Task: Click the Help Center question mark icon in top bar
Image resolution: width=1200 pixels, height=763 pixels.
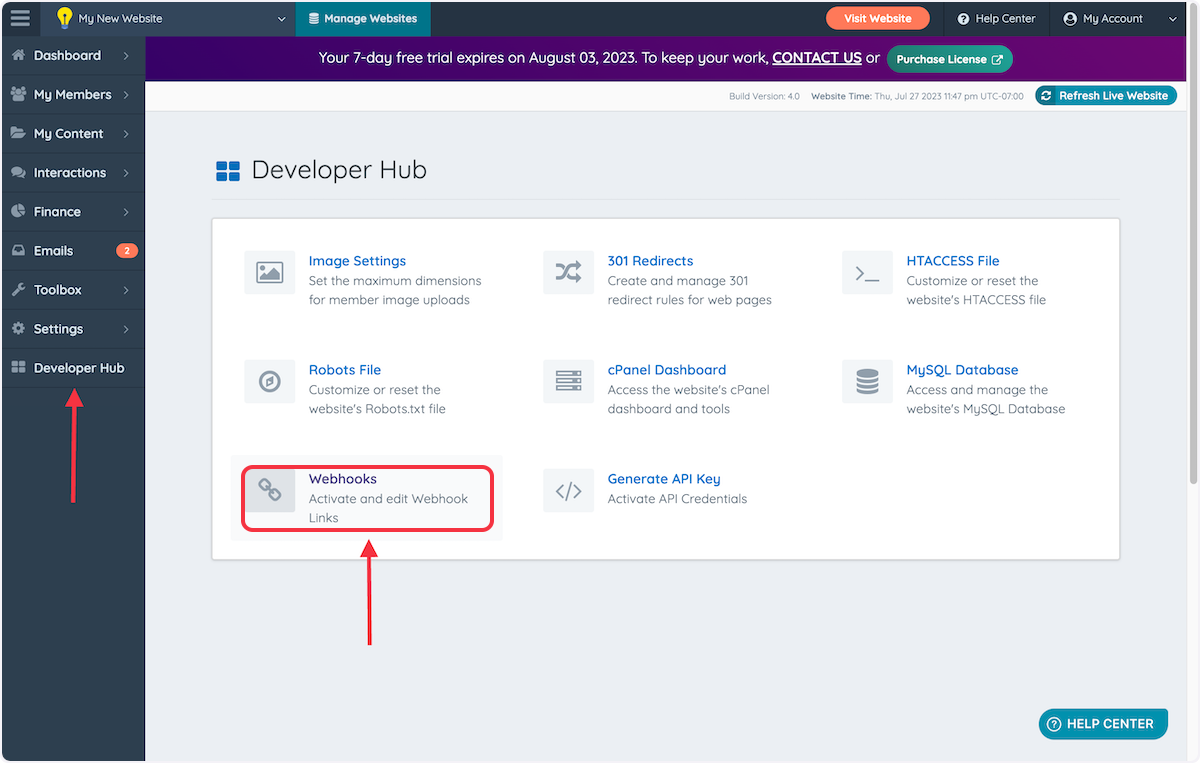Action: coord(963,18)
